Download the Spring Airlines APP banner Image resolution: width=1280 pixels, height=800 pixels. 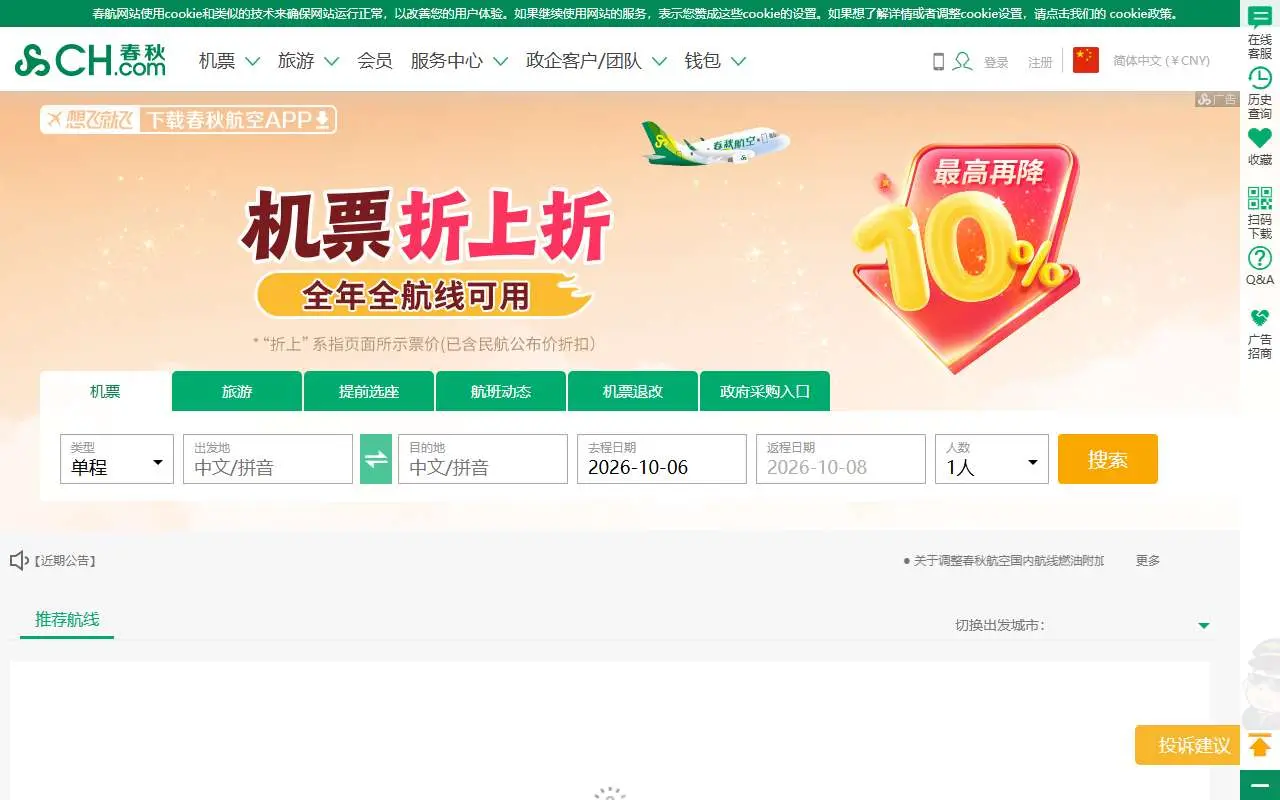(188, 120)
